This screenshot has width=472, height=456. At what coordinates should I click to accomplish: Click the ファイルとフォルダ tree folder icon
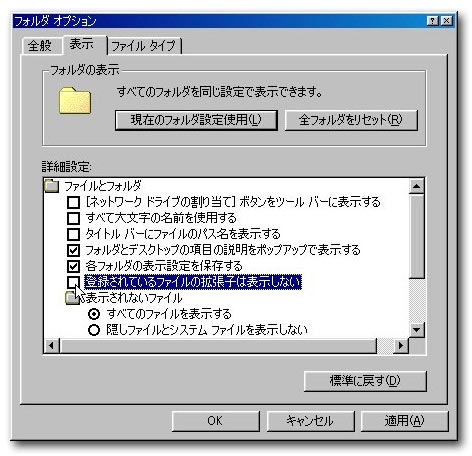point(51,186)
